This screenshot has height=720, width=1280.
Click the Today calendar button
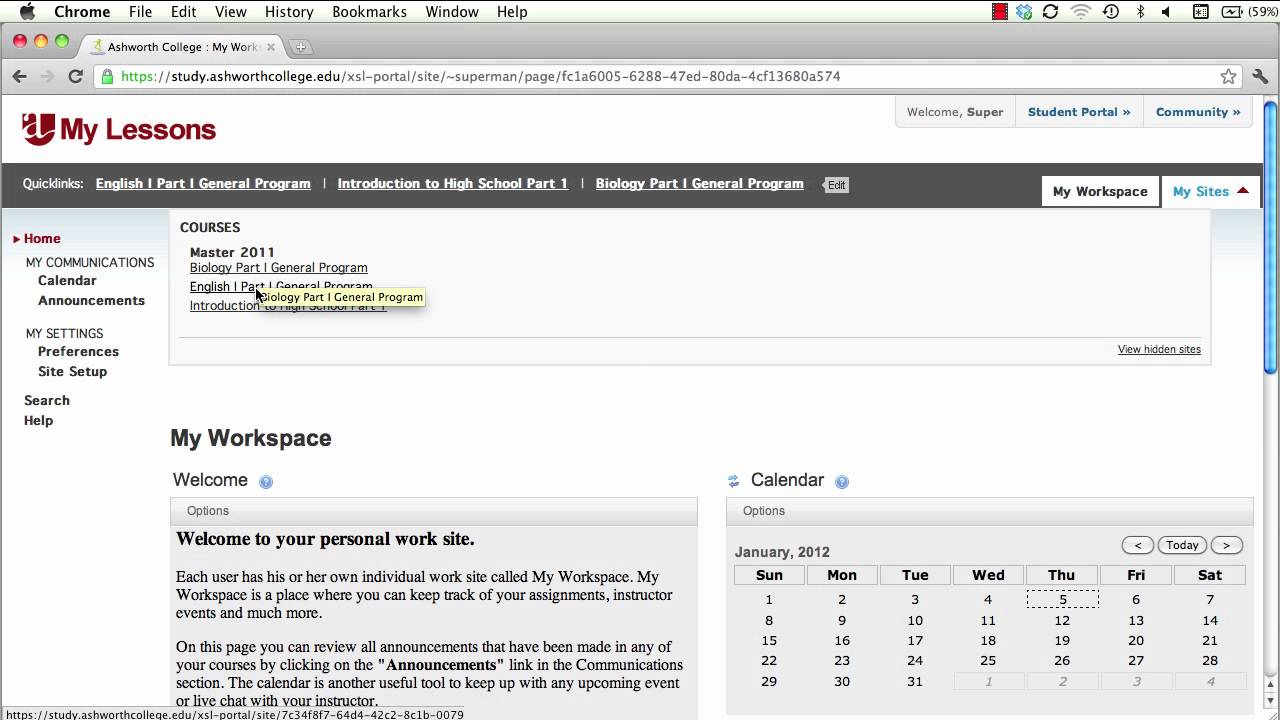[x=1182, y=545]
